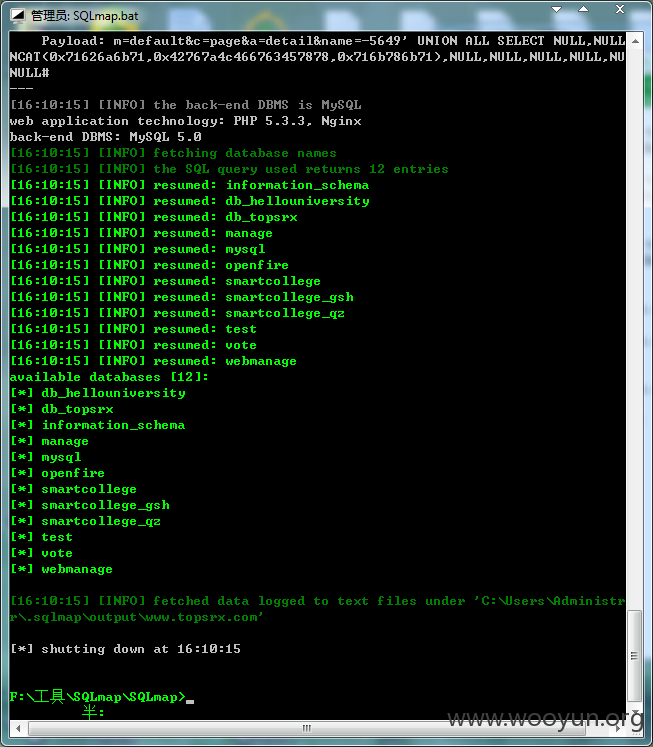
Task: Click "resumed: smartcollege_qz" log line
Action: click(x=178, y=313)
